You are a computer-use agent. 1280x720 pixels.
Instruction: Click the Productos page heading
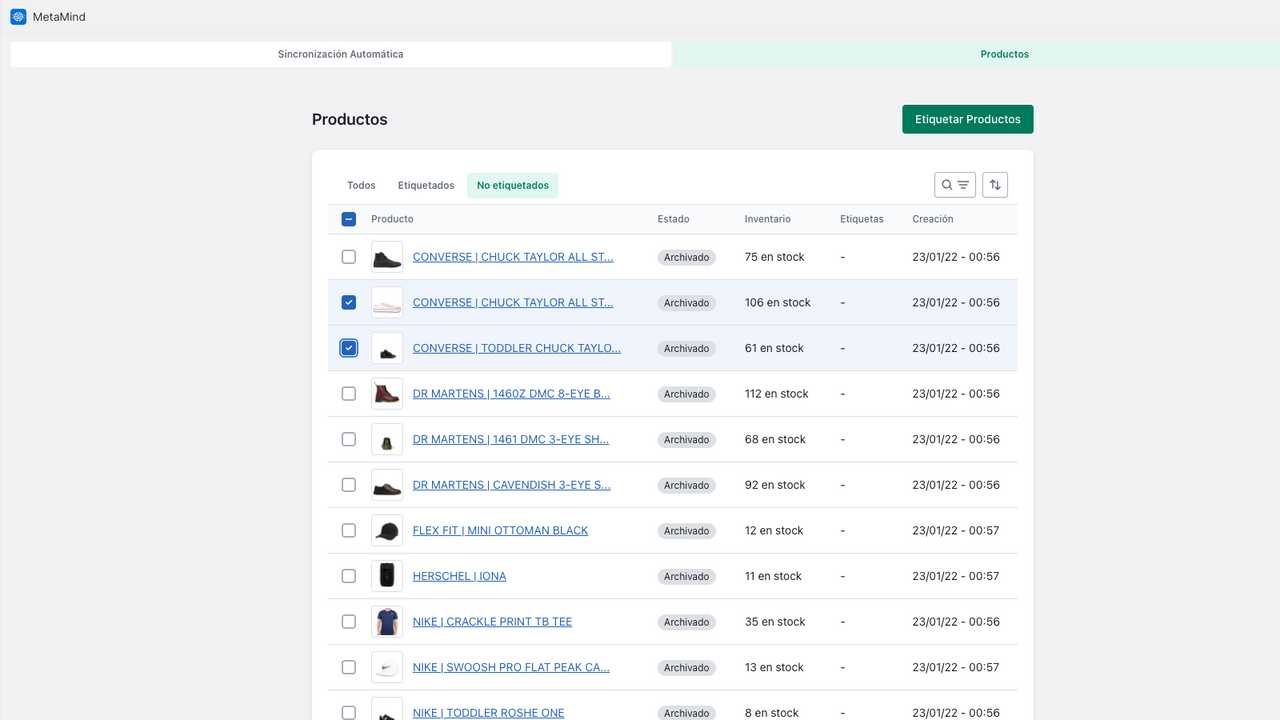click(350, 119)
